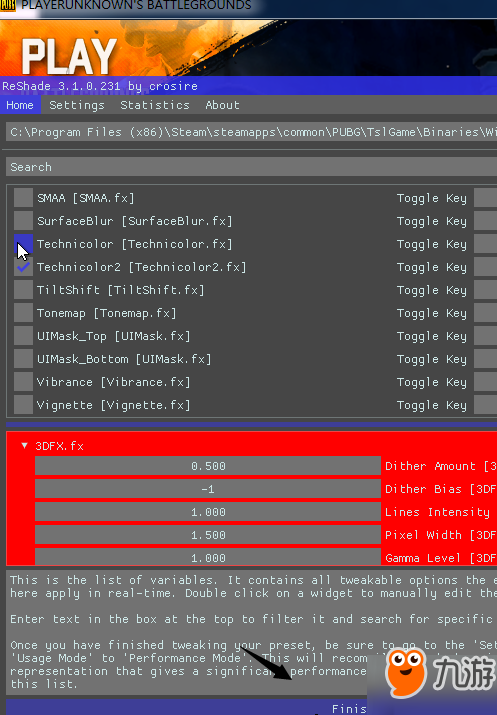Click the preset file path field
497x715 pixels.
[x=251, y=132]
